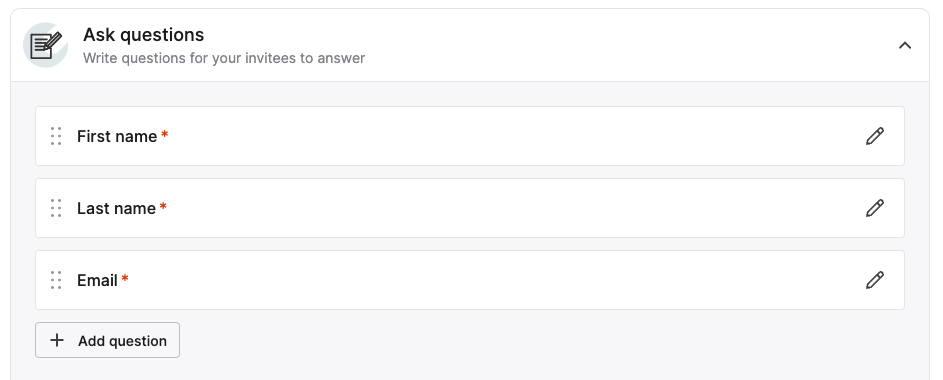Click the Ask questions notepad icon
Screen dimensions: 943x380
coord(46,45)
